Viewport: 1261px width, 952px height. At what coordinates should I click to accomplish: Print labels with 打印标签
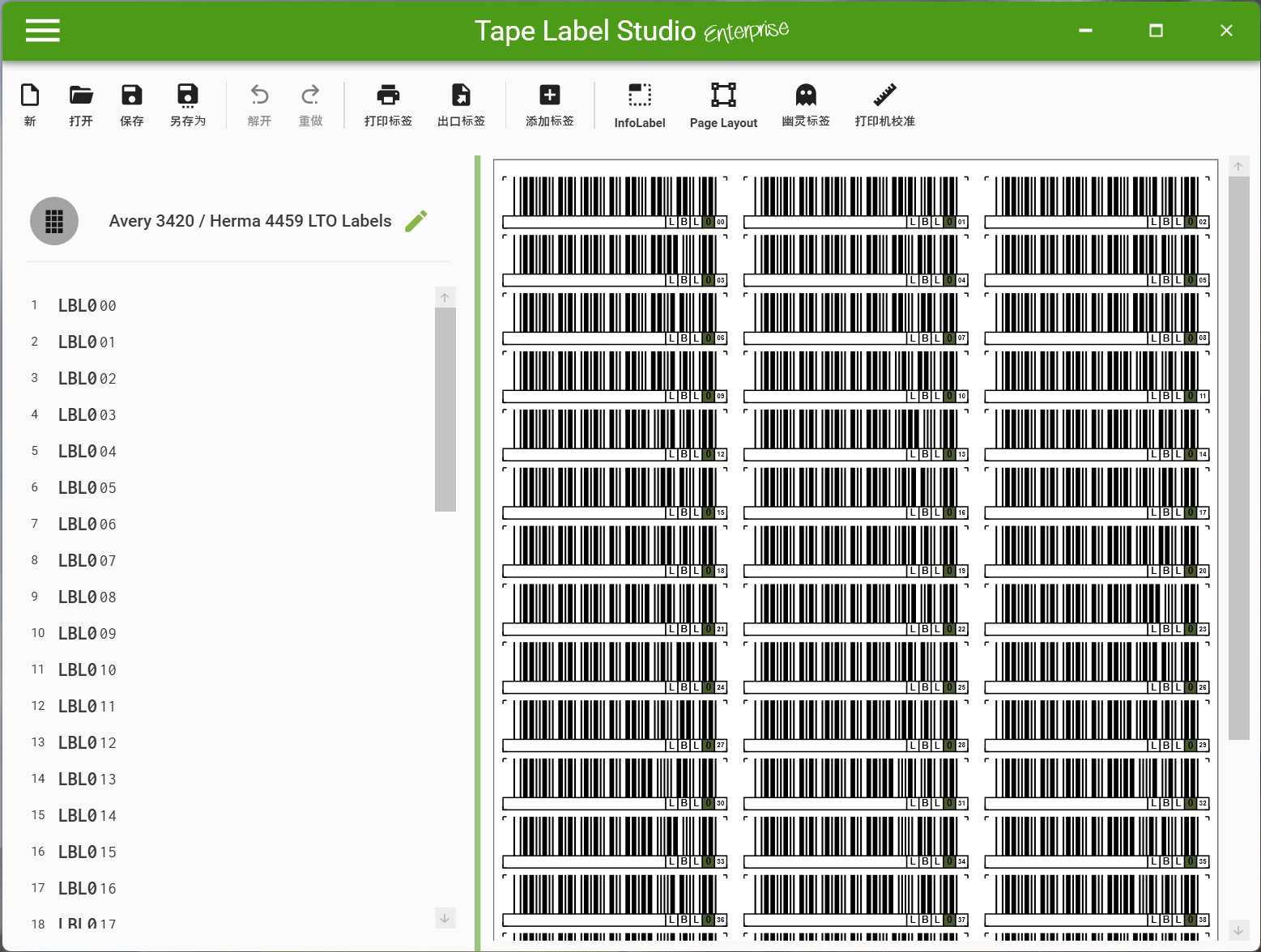[x=388, y=105]
